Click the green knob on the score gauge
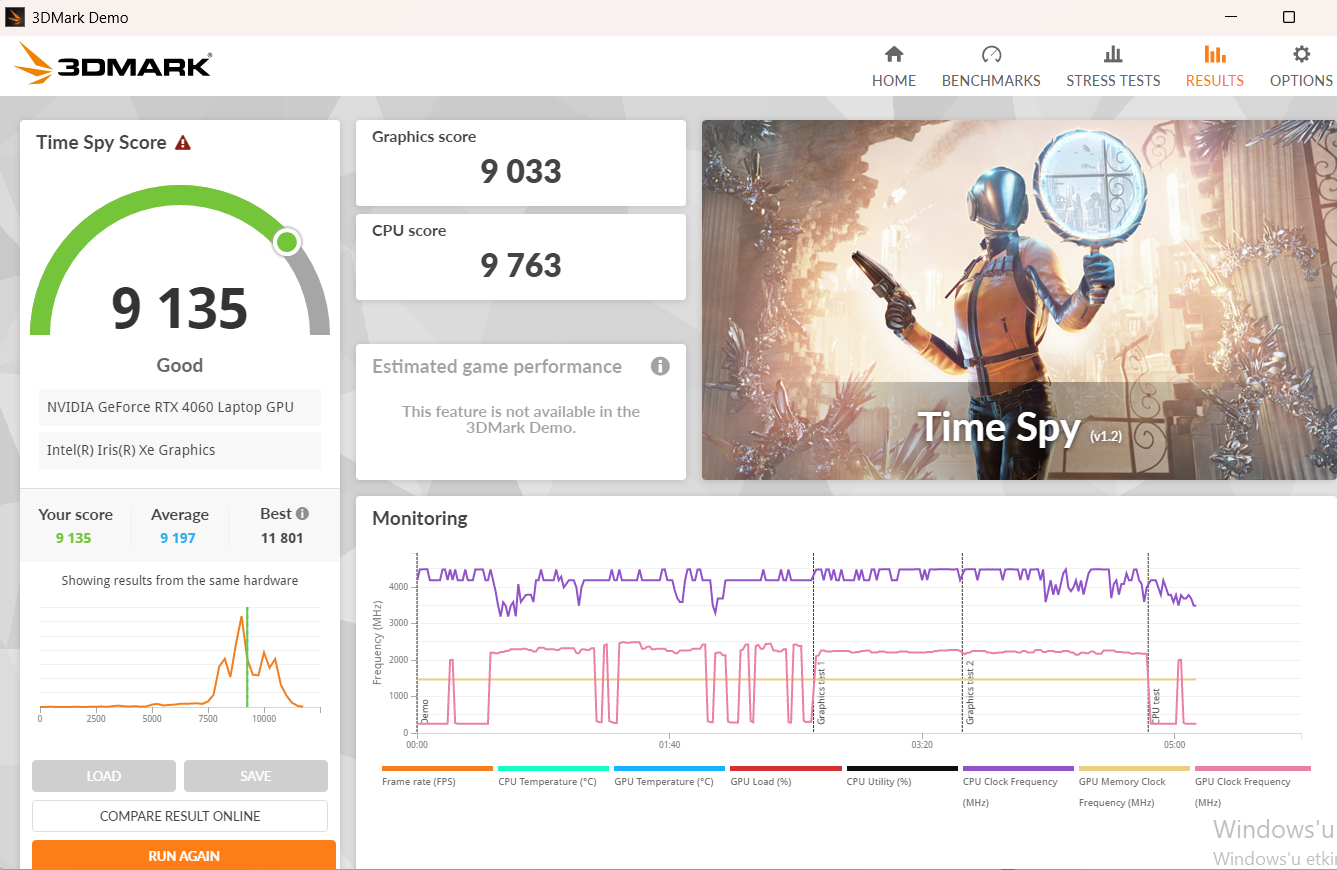The image size is (1337, 870). 287,241
